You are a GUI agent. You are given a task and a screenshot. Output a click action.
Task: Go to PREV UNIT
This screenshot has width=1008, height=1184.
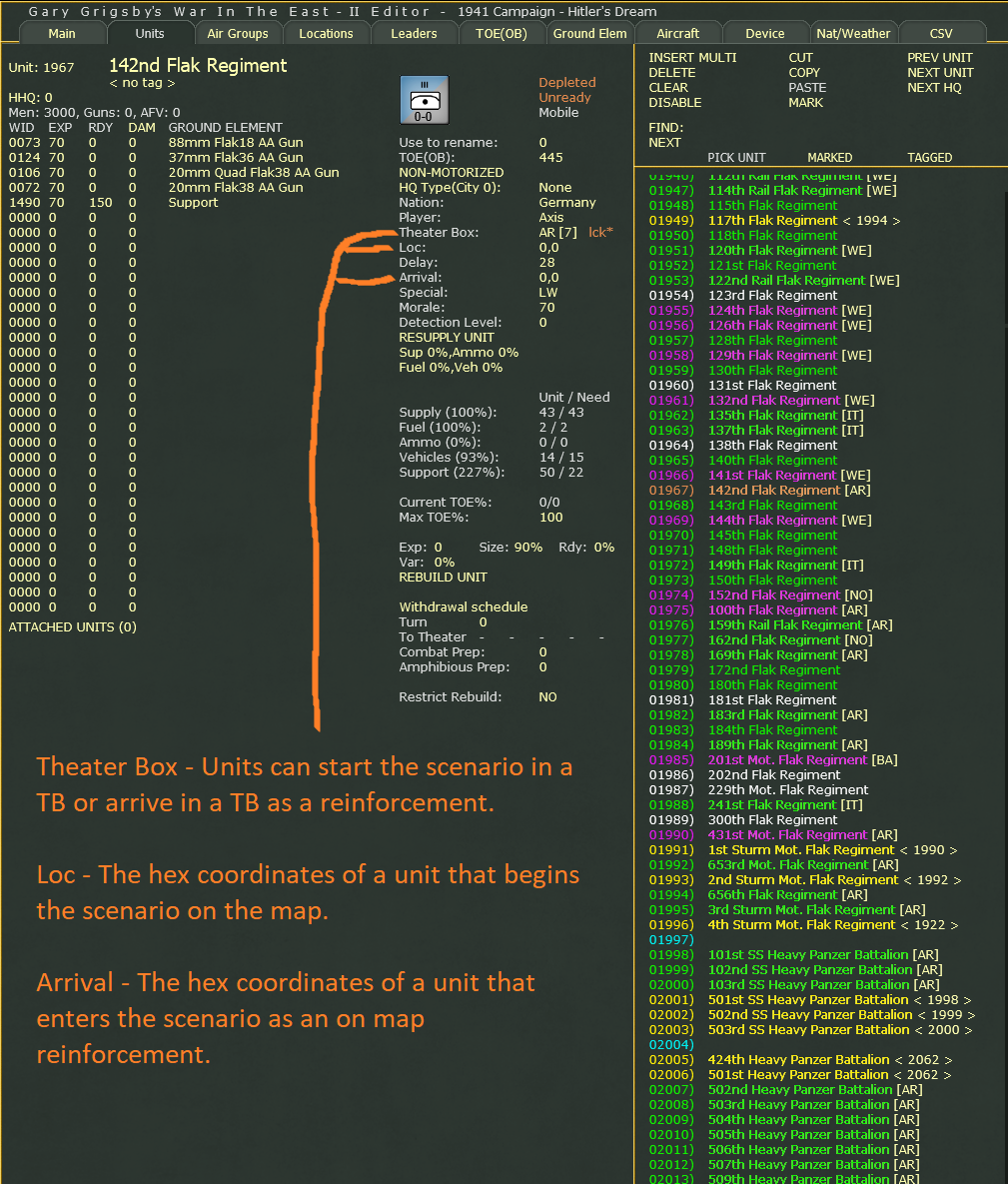pyautogui.click(x=940, y=57)
